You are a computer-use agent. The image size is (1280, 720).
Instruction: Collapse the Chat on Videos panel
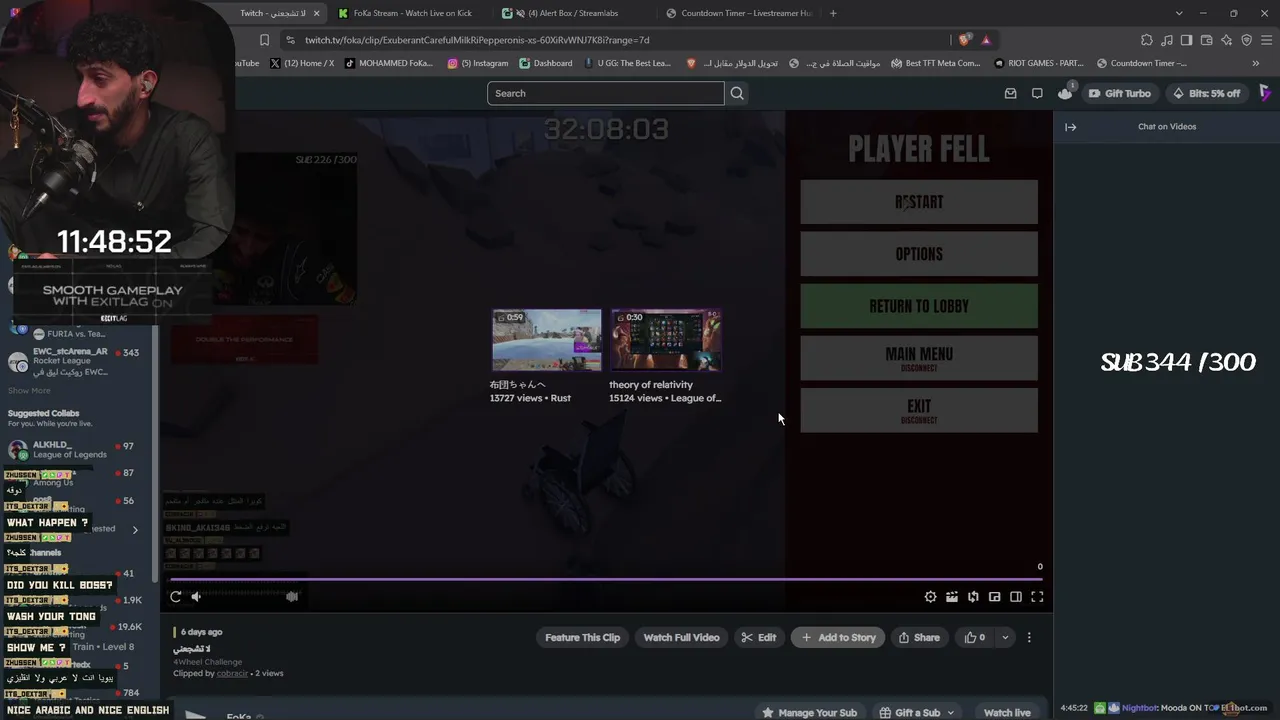1070,127
